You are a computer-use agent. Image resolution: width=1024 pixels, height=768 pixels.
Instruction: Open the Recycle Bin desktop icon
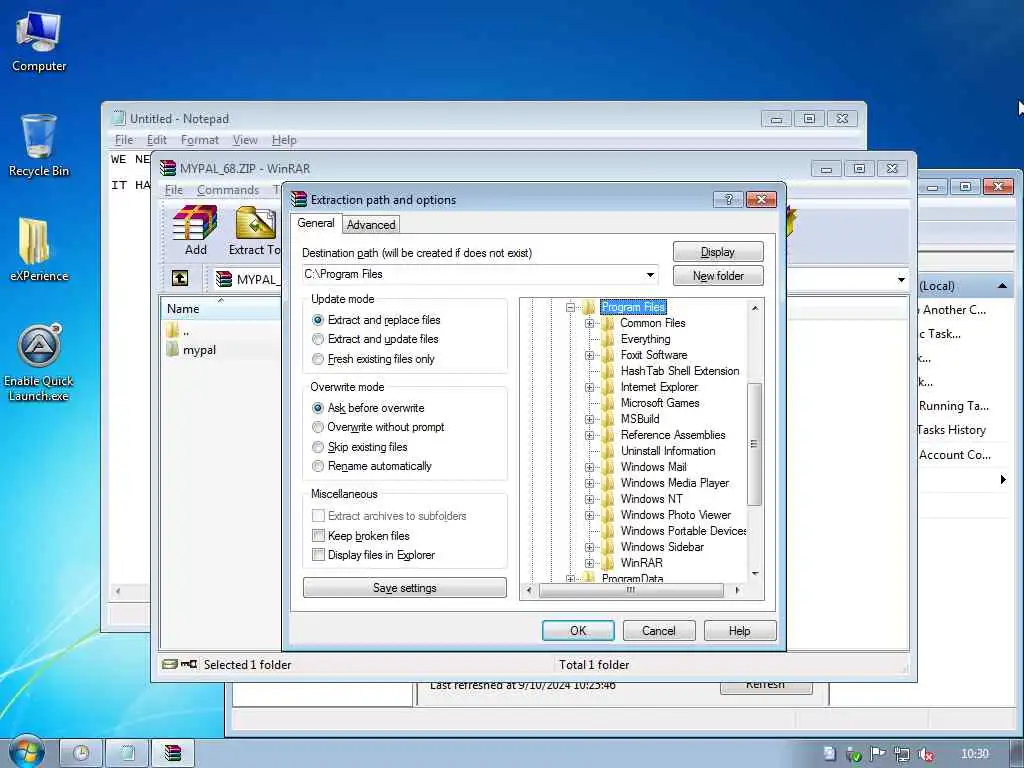[x=39, y=145]
